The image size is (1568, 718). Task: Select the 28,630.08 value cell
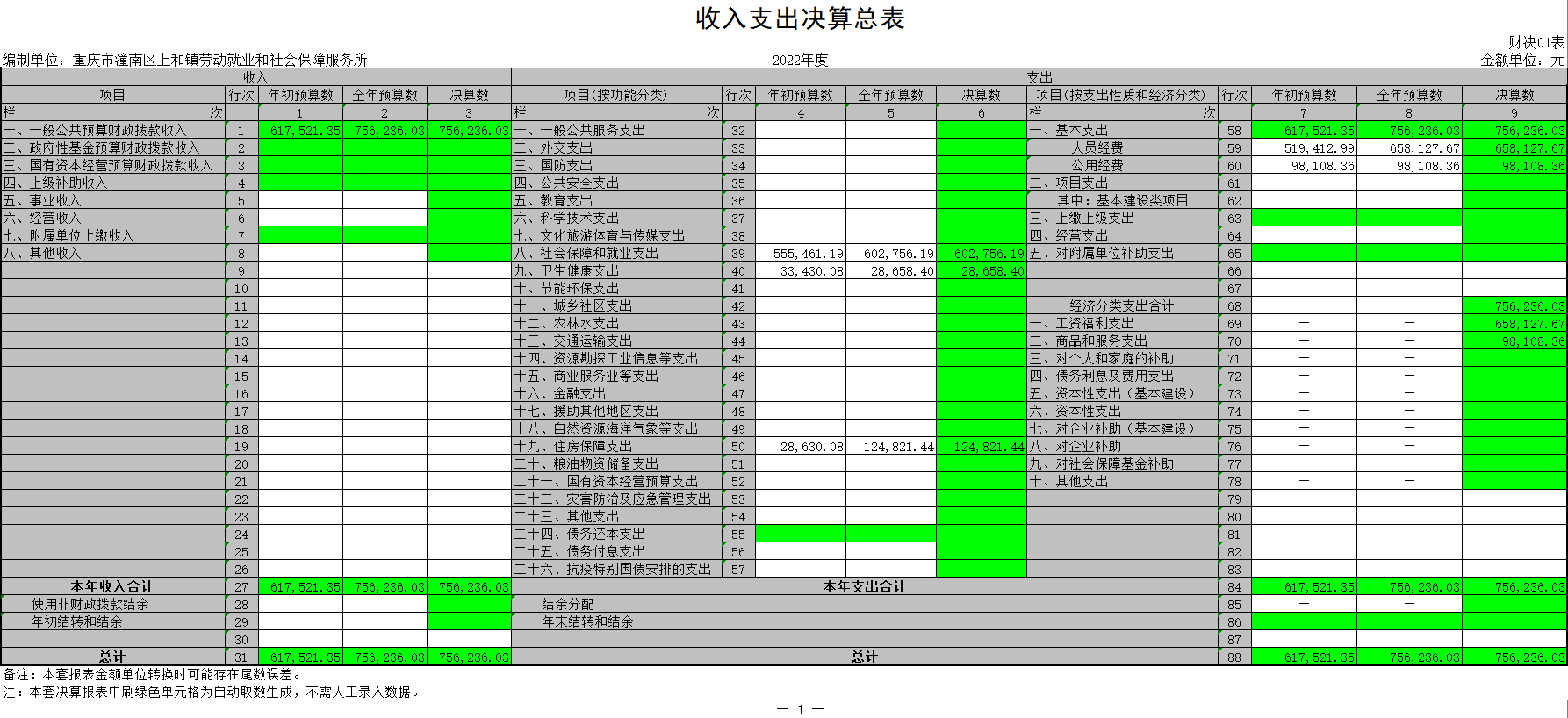(x=801, y=447)
